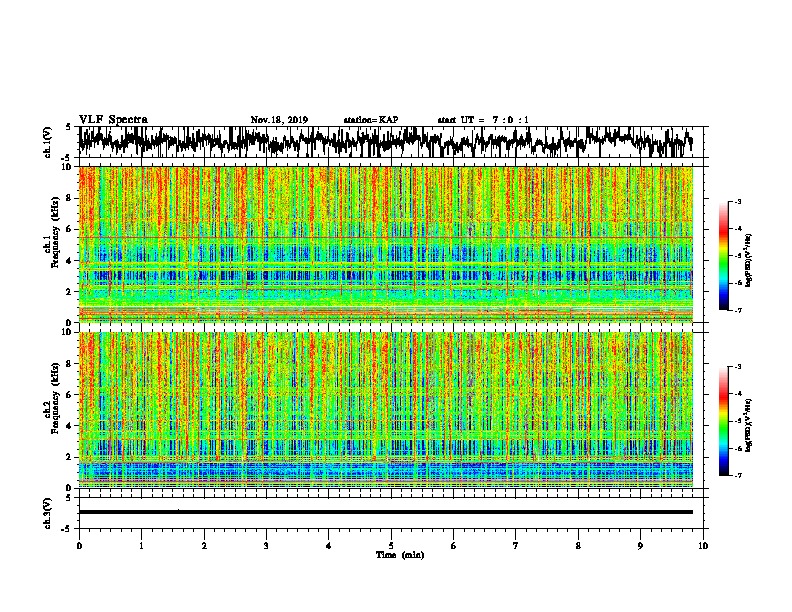Click time axis tick label "7"
792x612 pixels.
tap(516, 546)
